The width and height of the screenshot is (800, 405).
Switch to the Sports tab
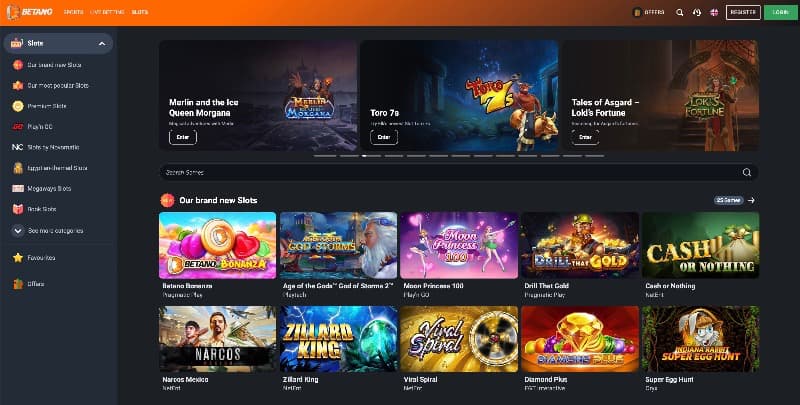click(x=73, y=12)
